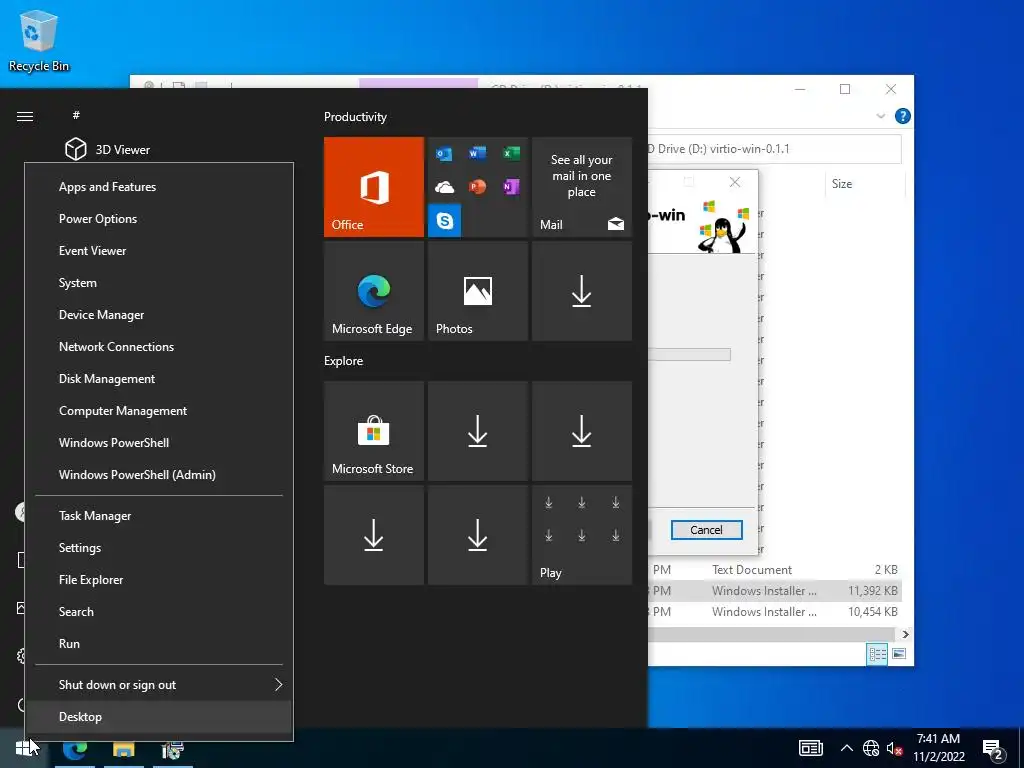Expand the File Explorer ribbon chevron

[x=880, y=116]
